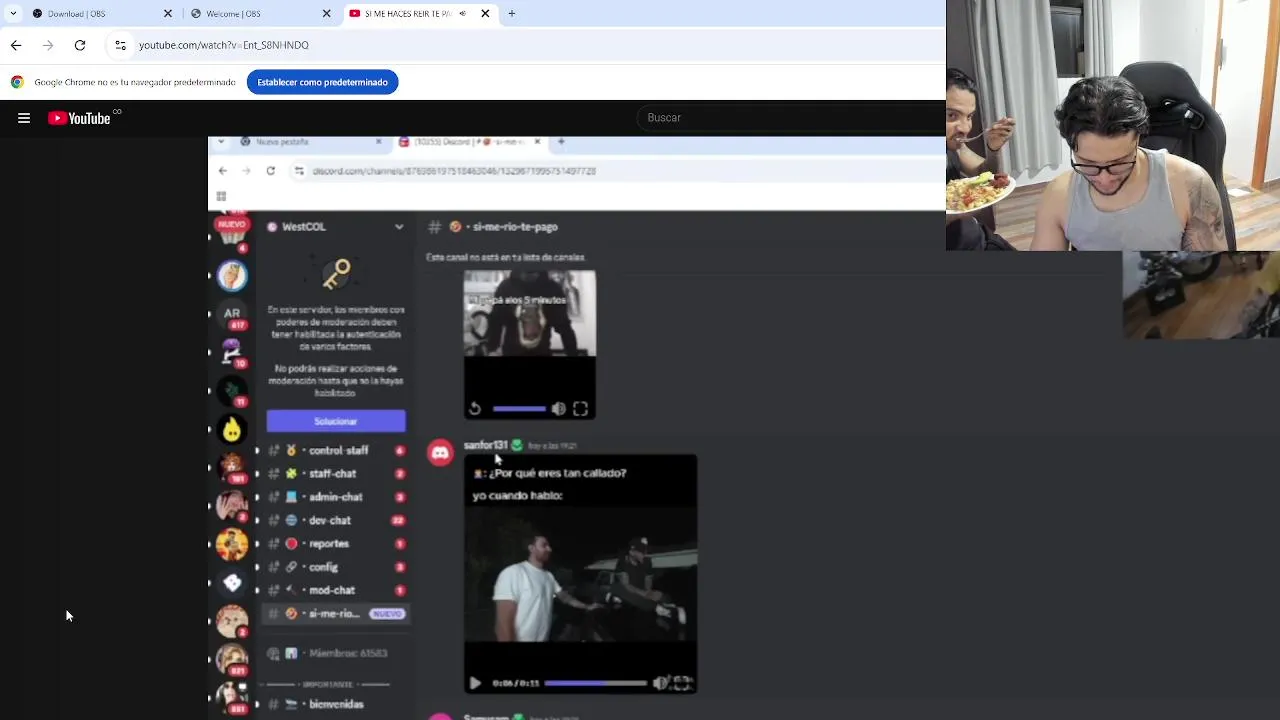Close the YouTube video tab
The height and width of the screenshot is (720, 1280).
pyautogui.click(x=486, y=14)
